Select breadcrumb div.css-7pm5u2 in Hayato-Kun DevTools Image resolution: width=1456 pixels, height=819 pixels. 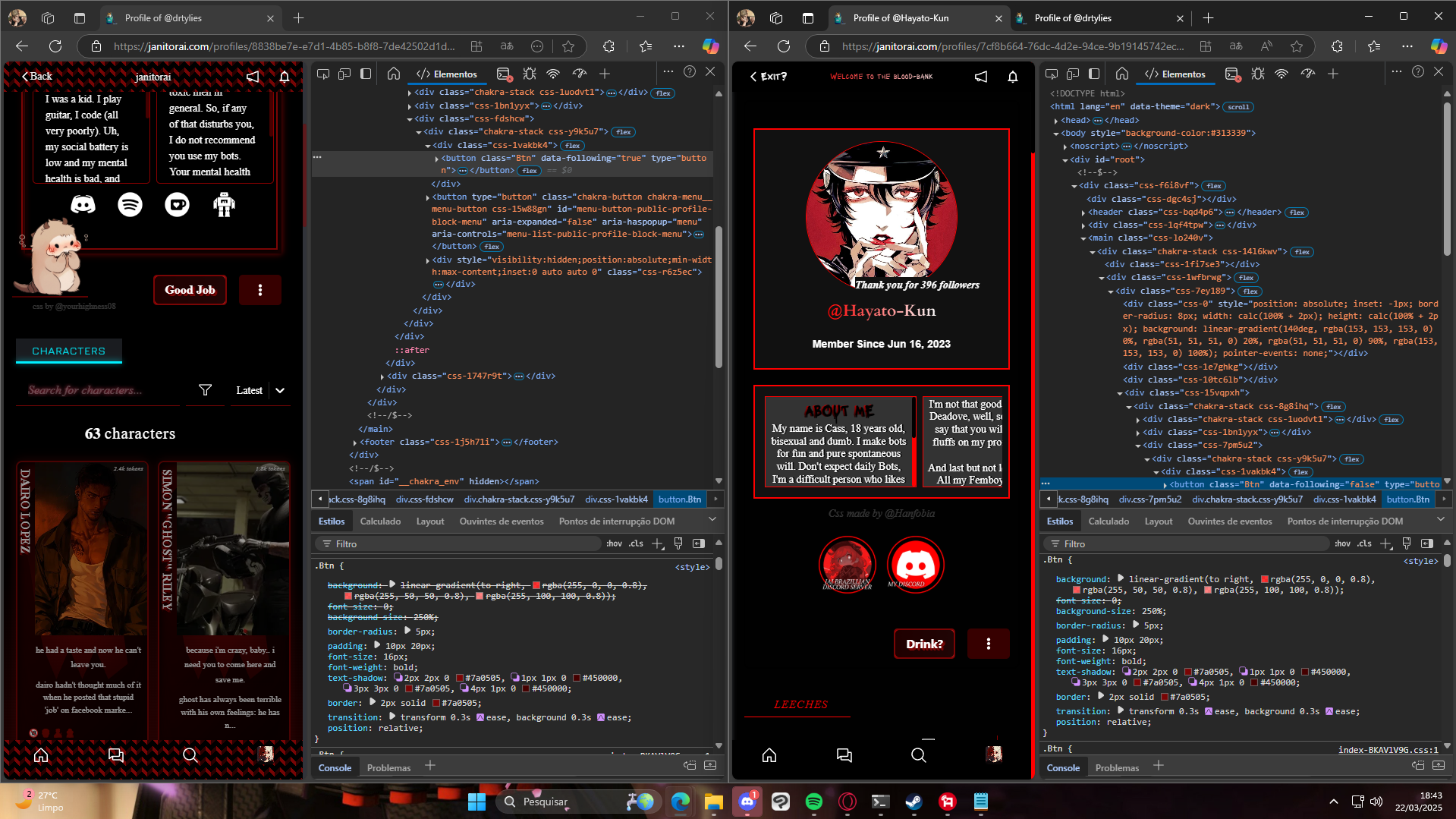[1149, 499]
